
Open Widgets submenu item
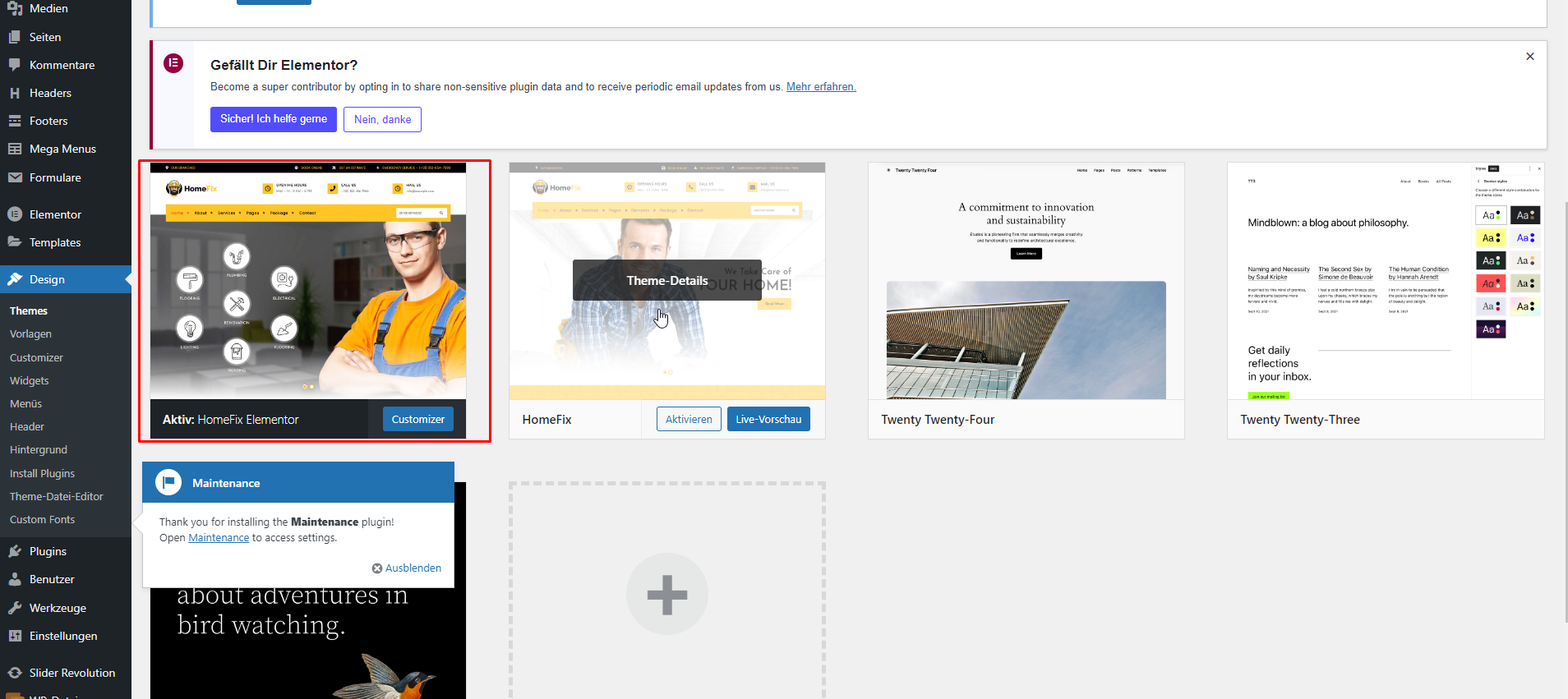click(x=30, y=380)
